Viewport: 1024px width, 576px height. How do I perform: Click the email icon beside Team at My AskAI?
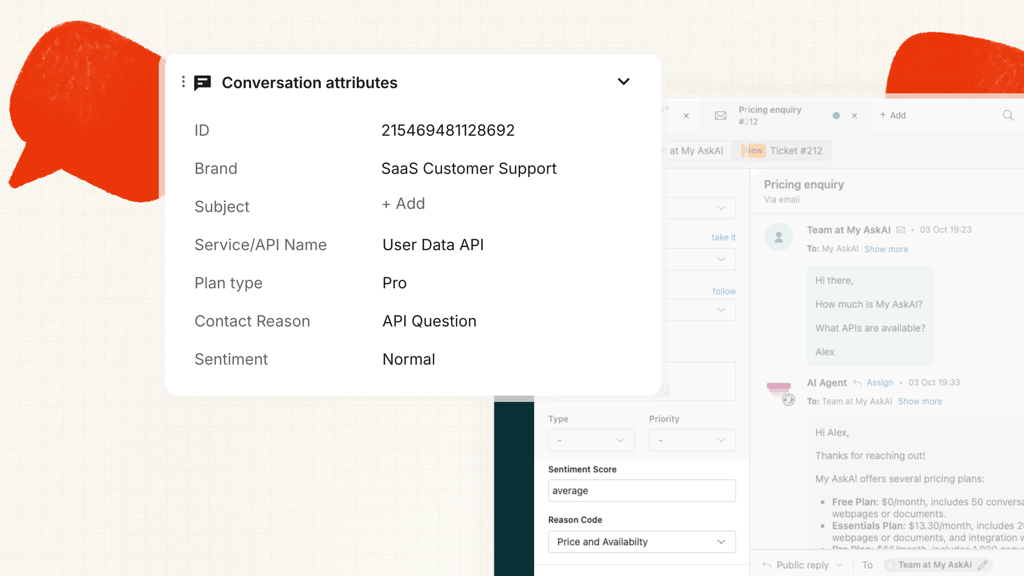click(x=901, y=230)
